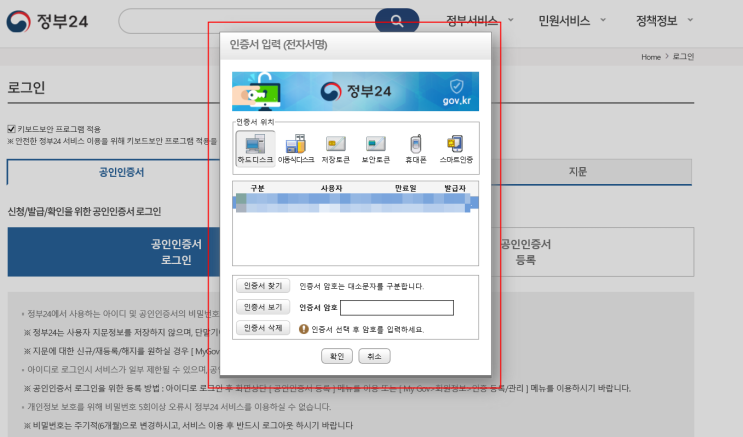Switch to the 지문 login tab
The width and height of the screenshot is (743, 437).
tap(578, 172)
